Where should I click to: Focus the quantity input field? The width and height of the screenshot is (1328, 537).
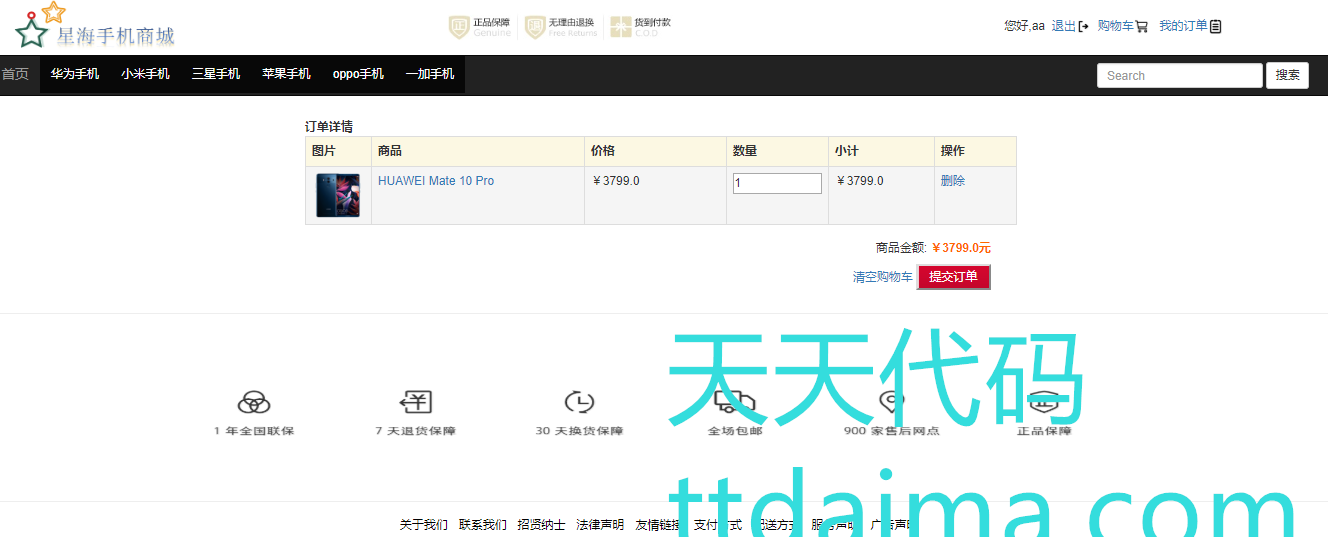coord(777,183)
